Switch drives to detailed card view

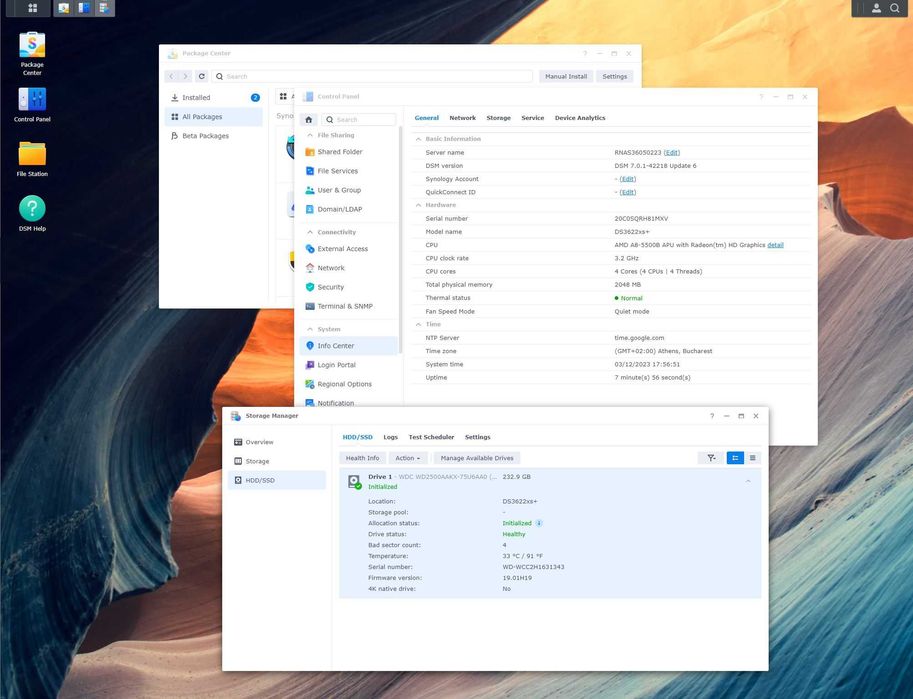pos(735,458)
